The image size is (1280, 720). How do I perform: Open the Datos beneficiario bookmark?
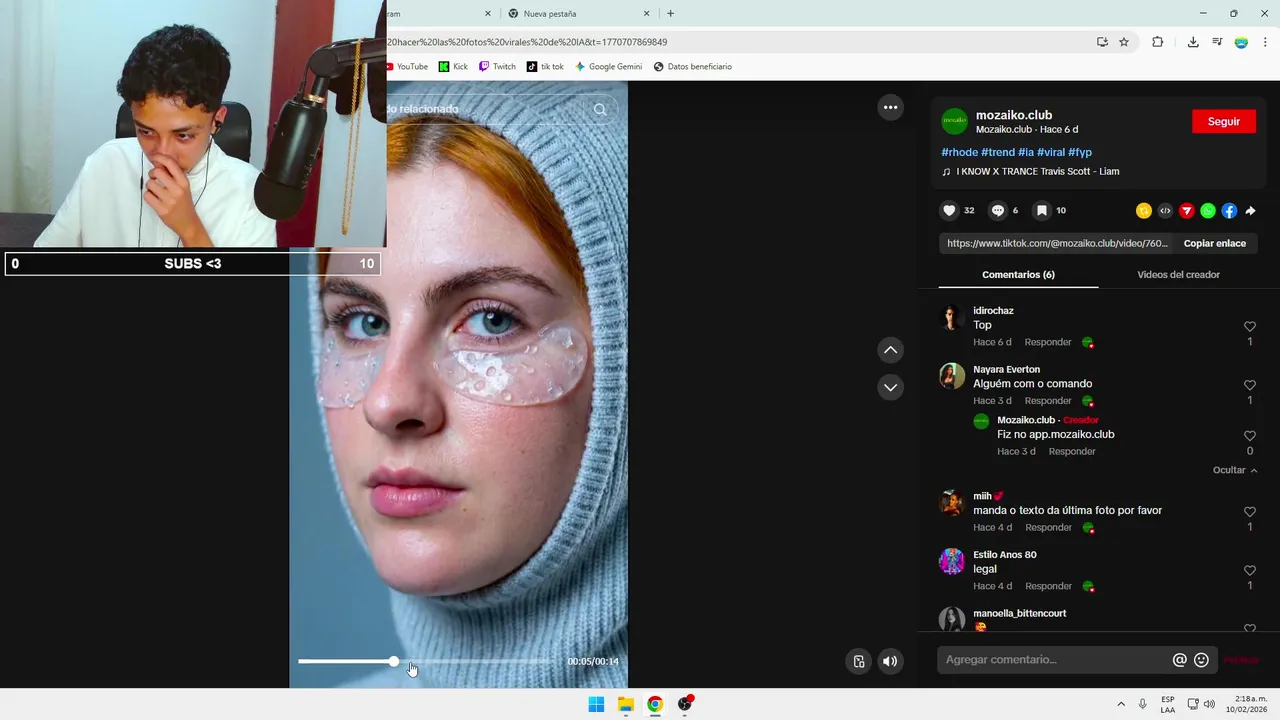[x=692, y=67]
